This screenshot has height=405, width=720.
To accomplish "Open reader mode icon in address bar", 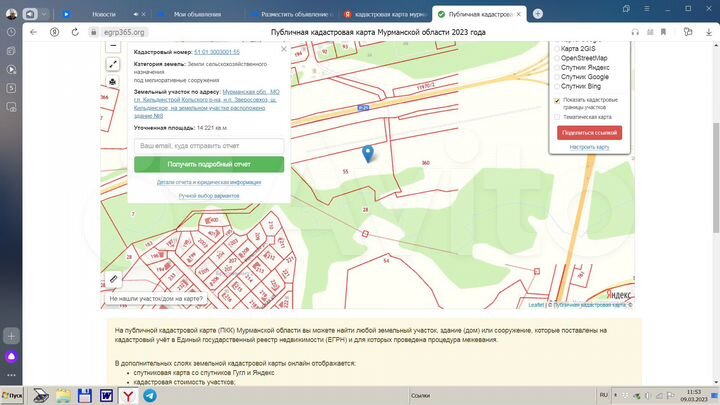I will [x=650, y=32].
